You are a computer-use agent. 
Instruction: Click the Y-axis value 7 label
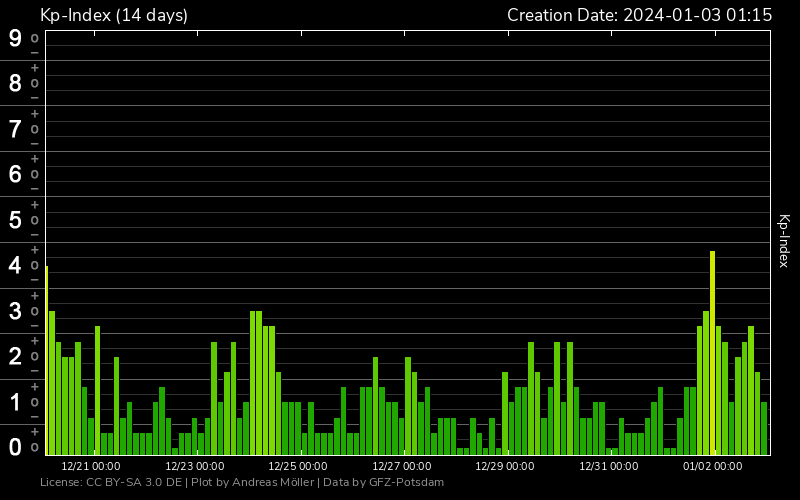coord(15,129)
